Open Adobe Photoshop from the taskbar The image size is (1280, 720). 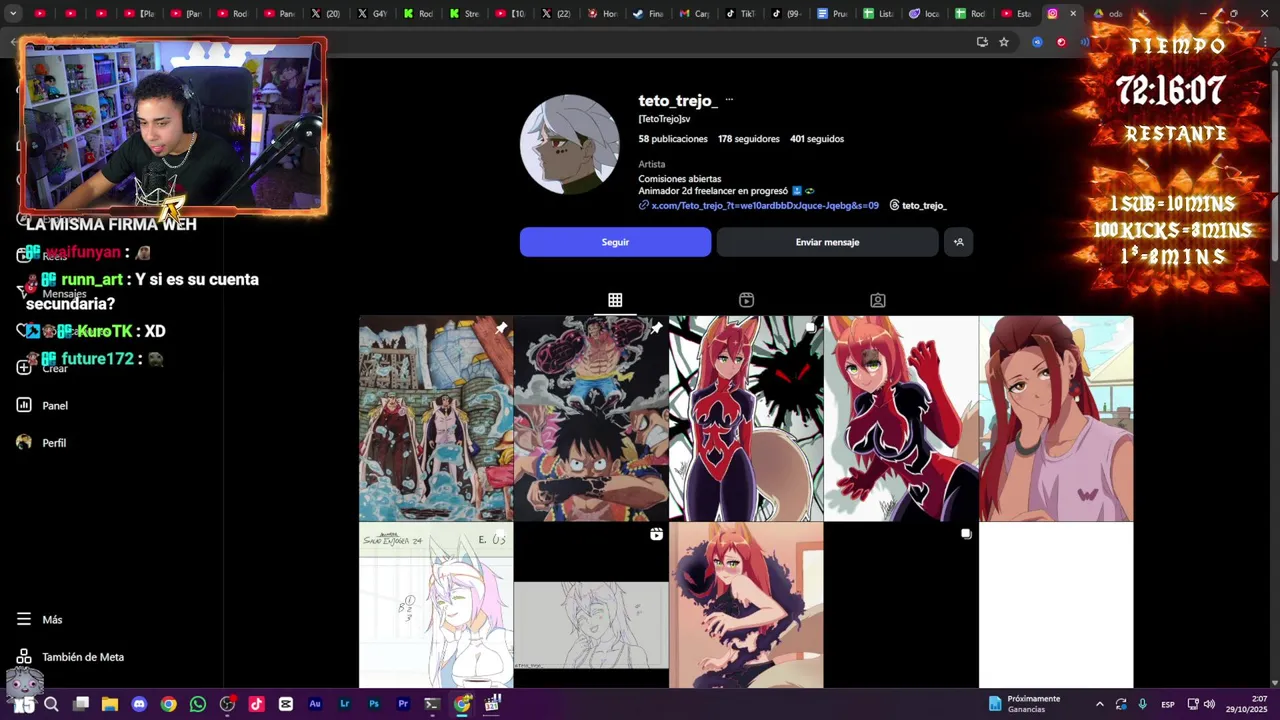pyautogui.click(x=374, y=704)
